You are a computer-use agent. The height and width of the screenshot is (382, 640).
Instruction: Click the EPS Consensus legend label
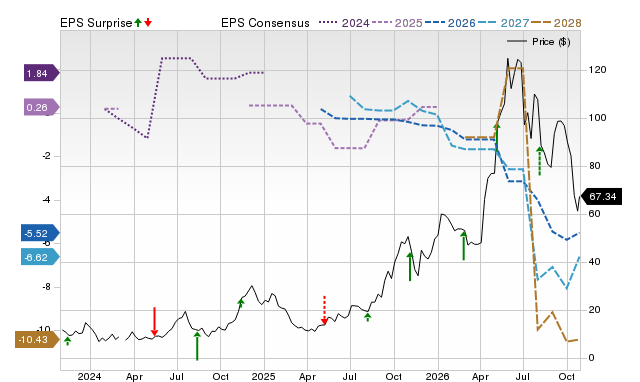pos(265,23)
